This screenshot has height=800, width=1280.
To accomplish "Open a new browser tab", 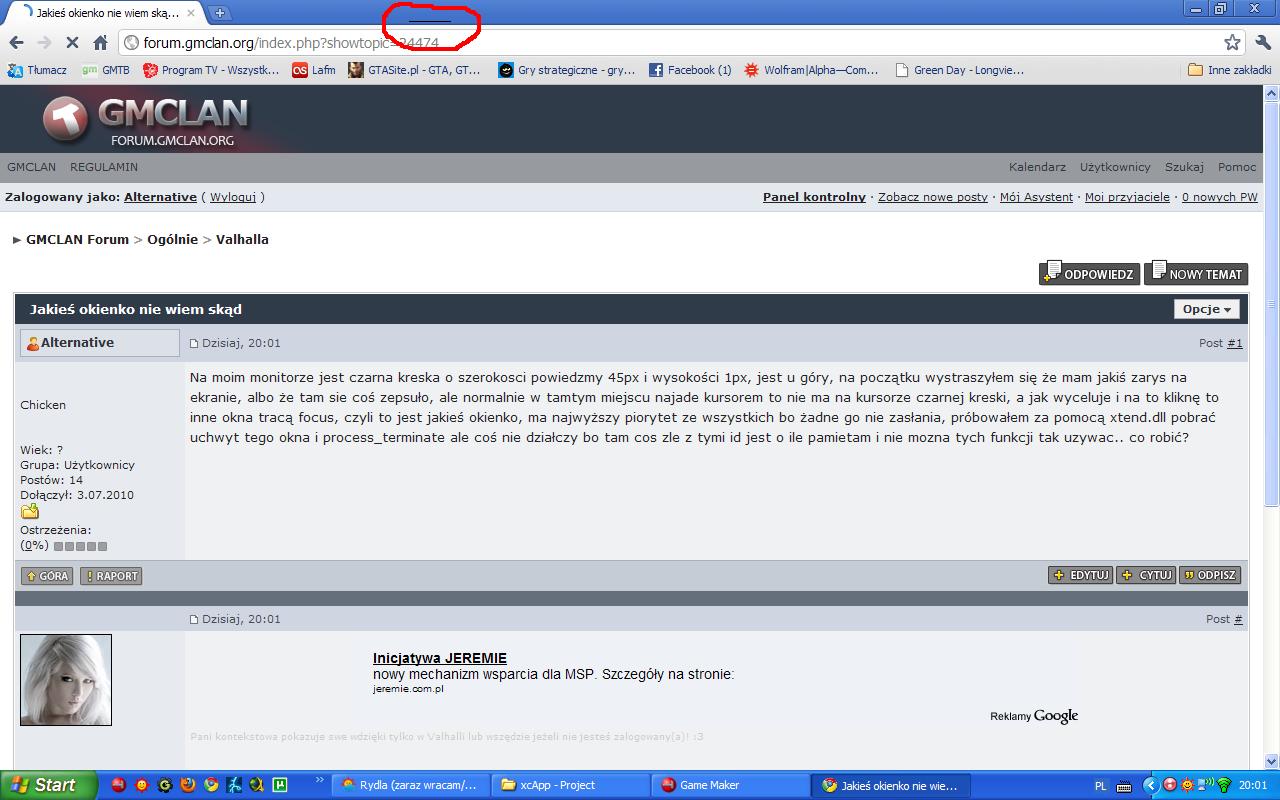I will 220,13.
